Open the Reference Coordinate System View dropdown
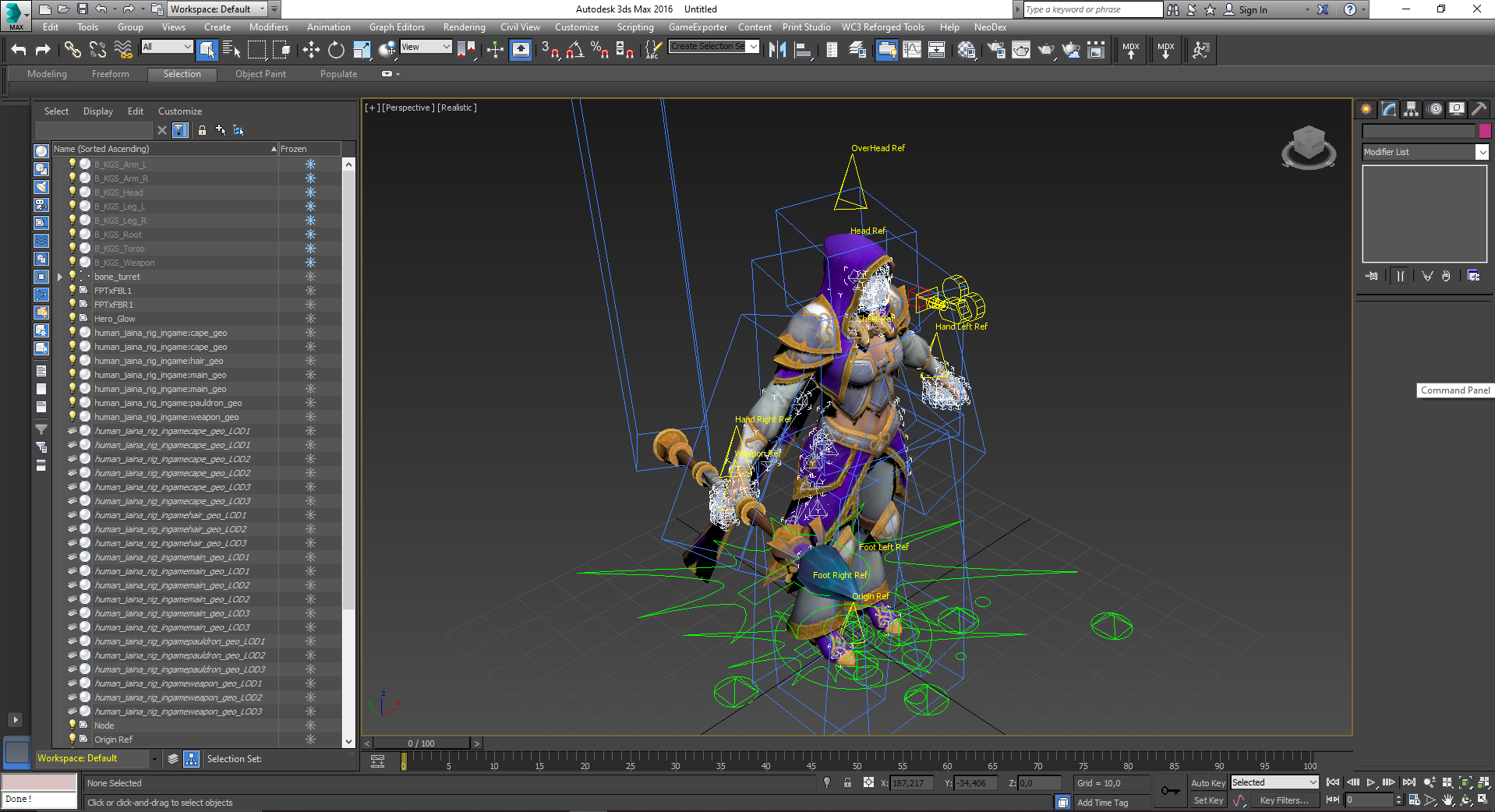 tap(426, 47)
